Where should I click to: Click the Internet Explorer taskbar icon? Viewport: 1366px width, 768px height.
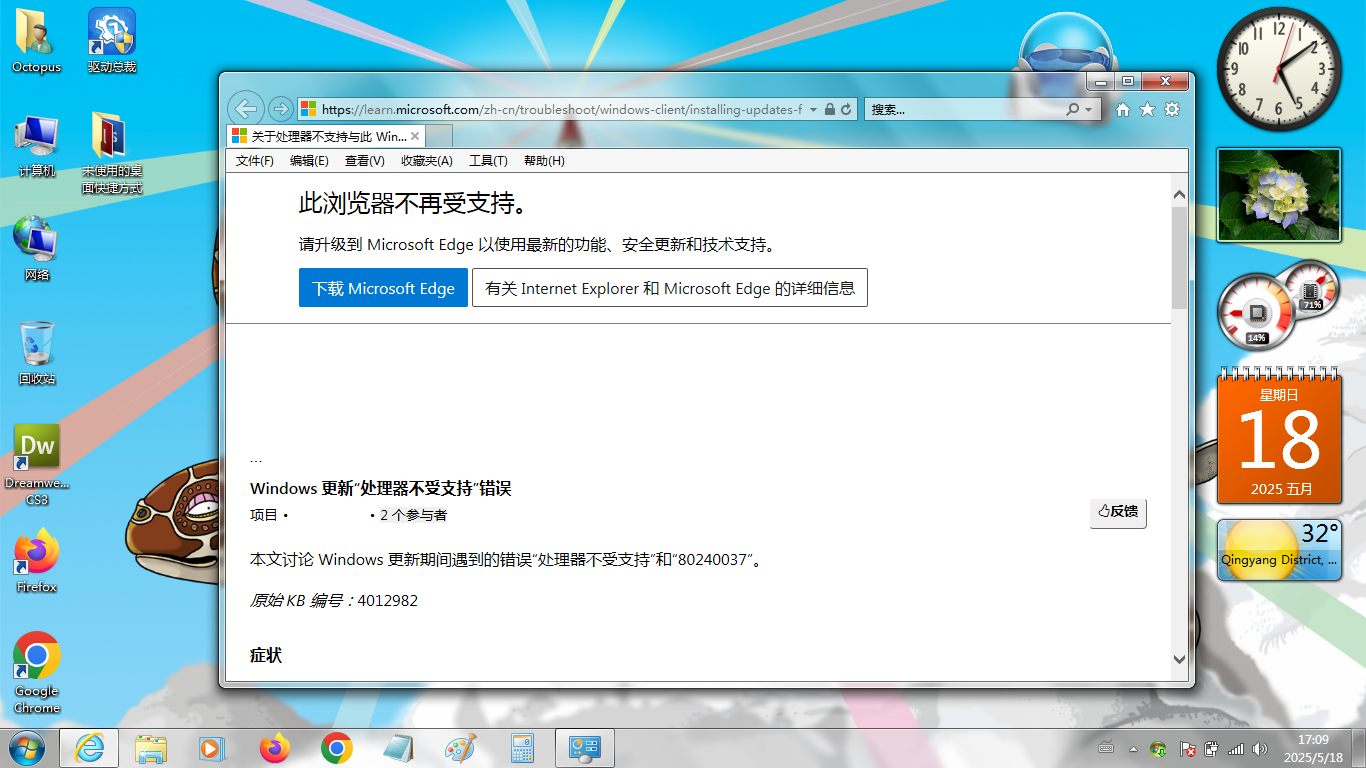89,748
